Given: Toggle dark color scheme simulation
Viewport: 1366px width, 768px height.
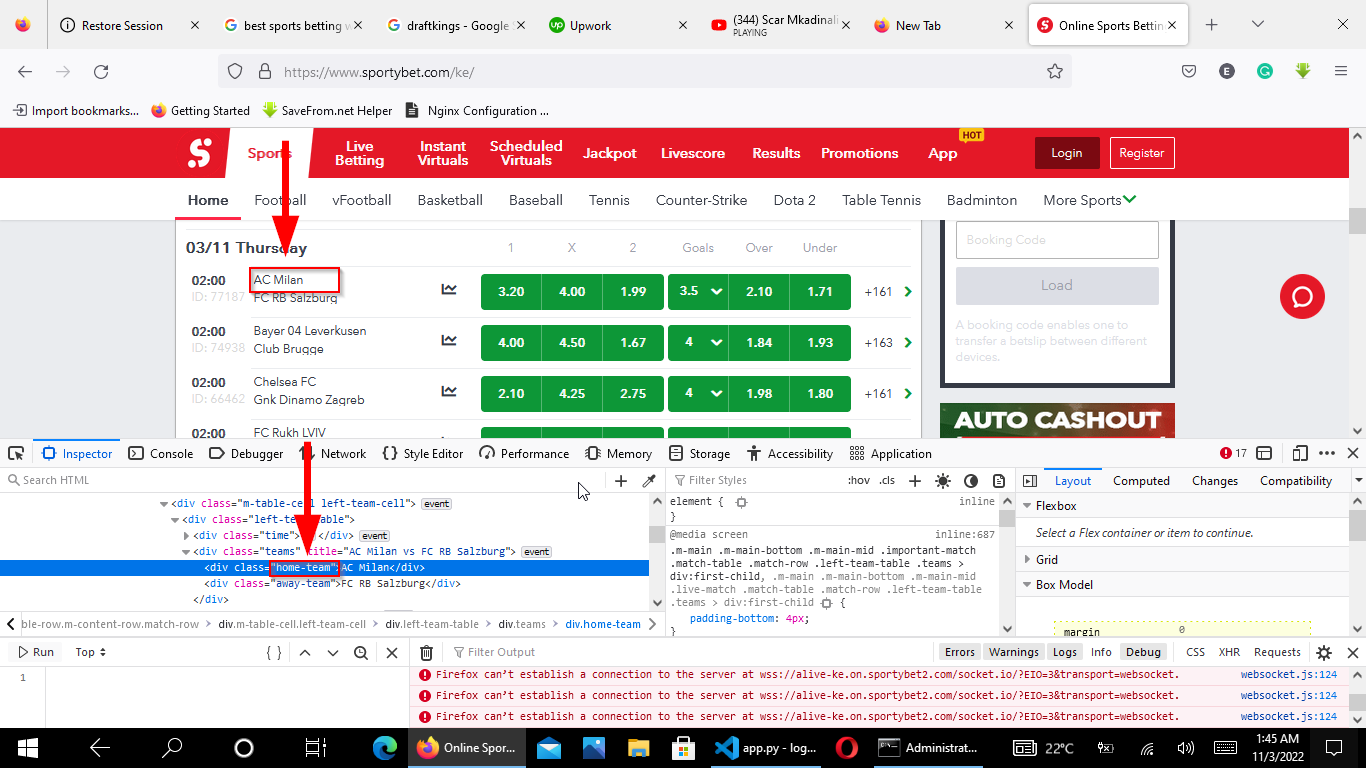Looking at the screenshot, I should pyautogui.click(x=971, y=481).
